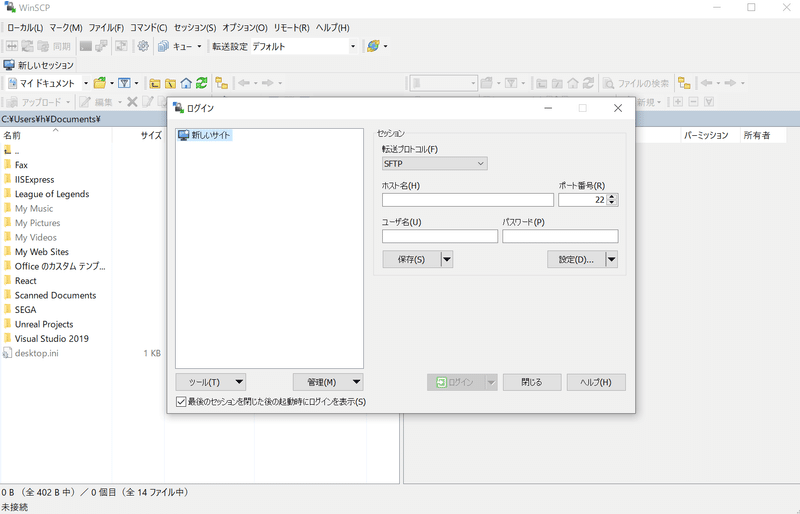Screen dimensions: 800x514
Task: Refresh the local directory with green arrows
Action: click(x=202, y=83)
